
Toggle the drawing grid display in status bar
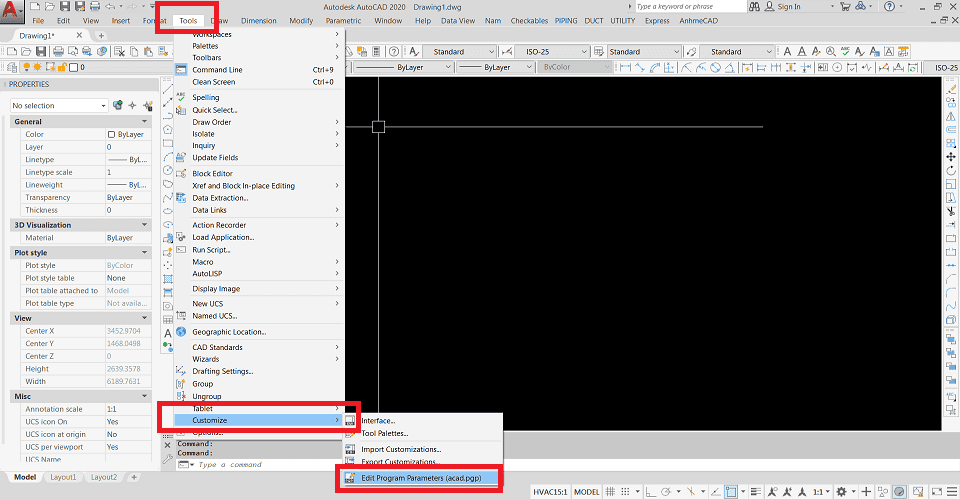610,491
